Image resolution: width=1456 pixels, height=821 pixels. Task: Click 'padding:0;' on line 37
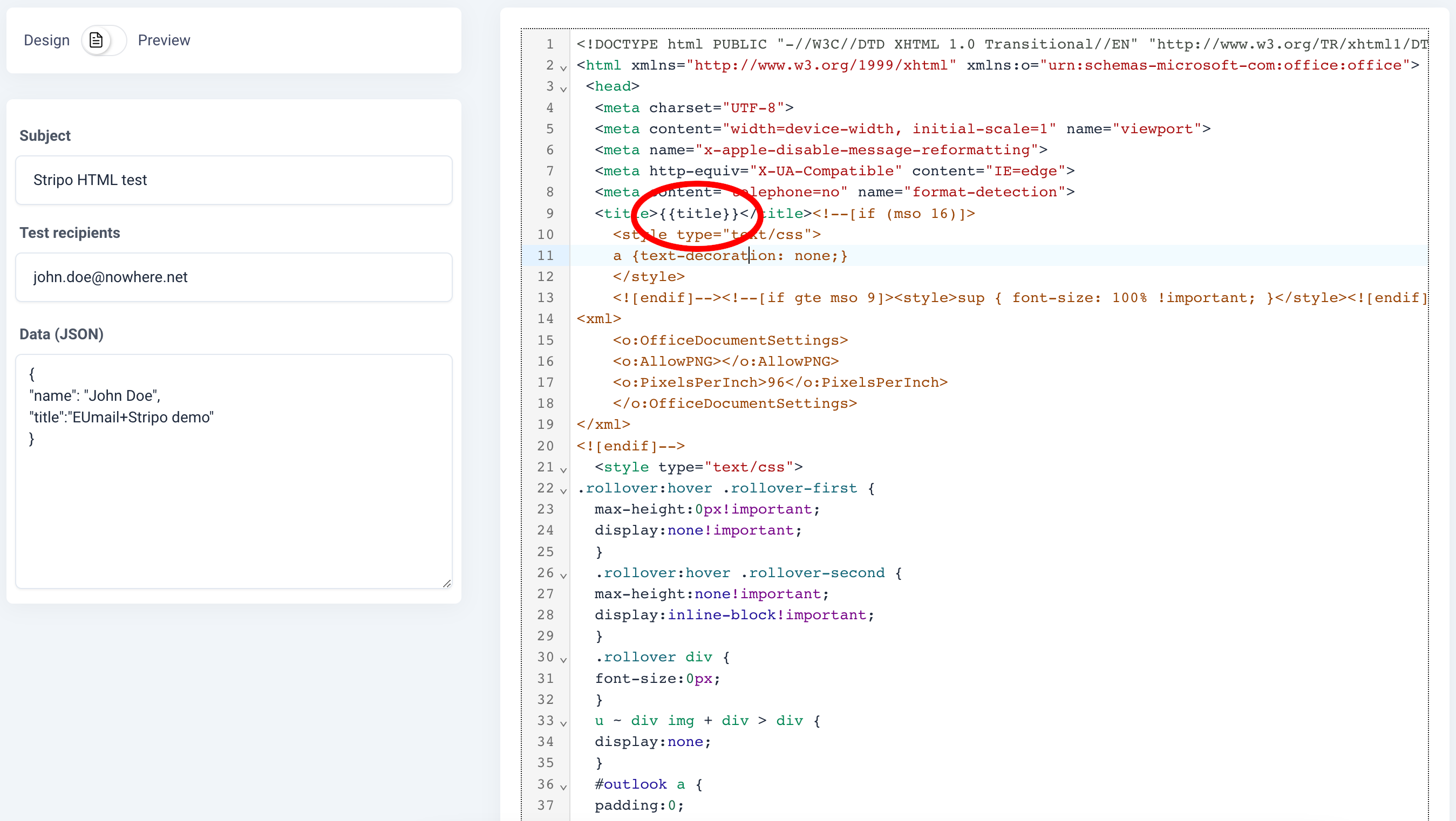(640, 805)
